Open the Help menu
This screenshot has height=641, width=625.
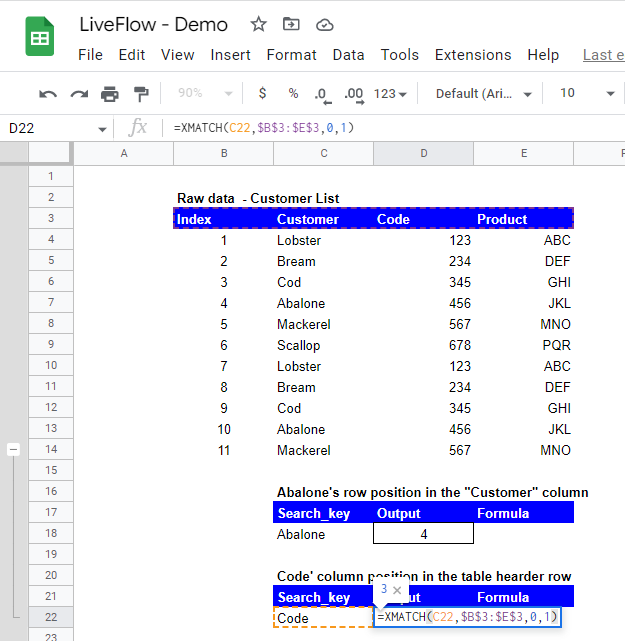coord(543,55)
